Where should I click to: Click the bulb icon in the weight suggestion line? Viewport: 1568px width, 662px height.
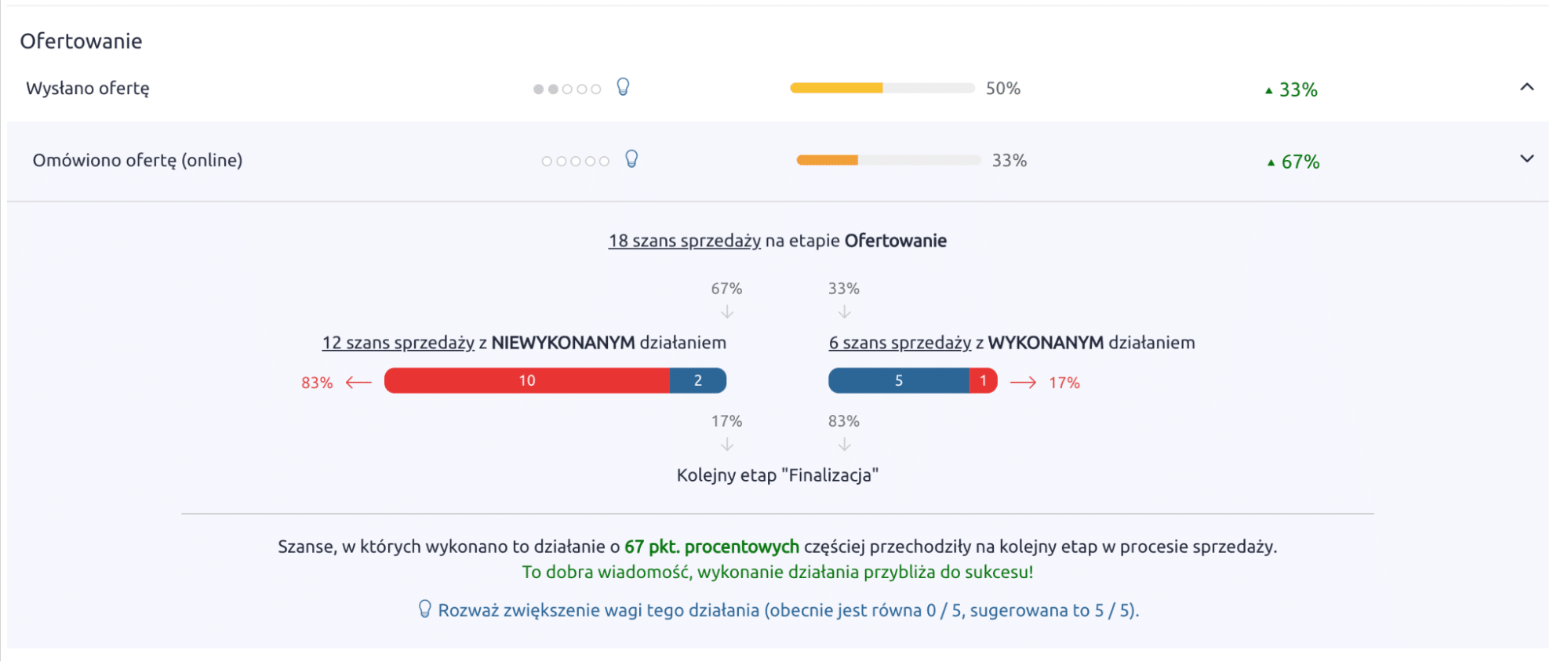pyautogui.click(x=426, y=609)
